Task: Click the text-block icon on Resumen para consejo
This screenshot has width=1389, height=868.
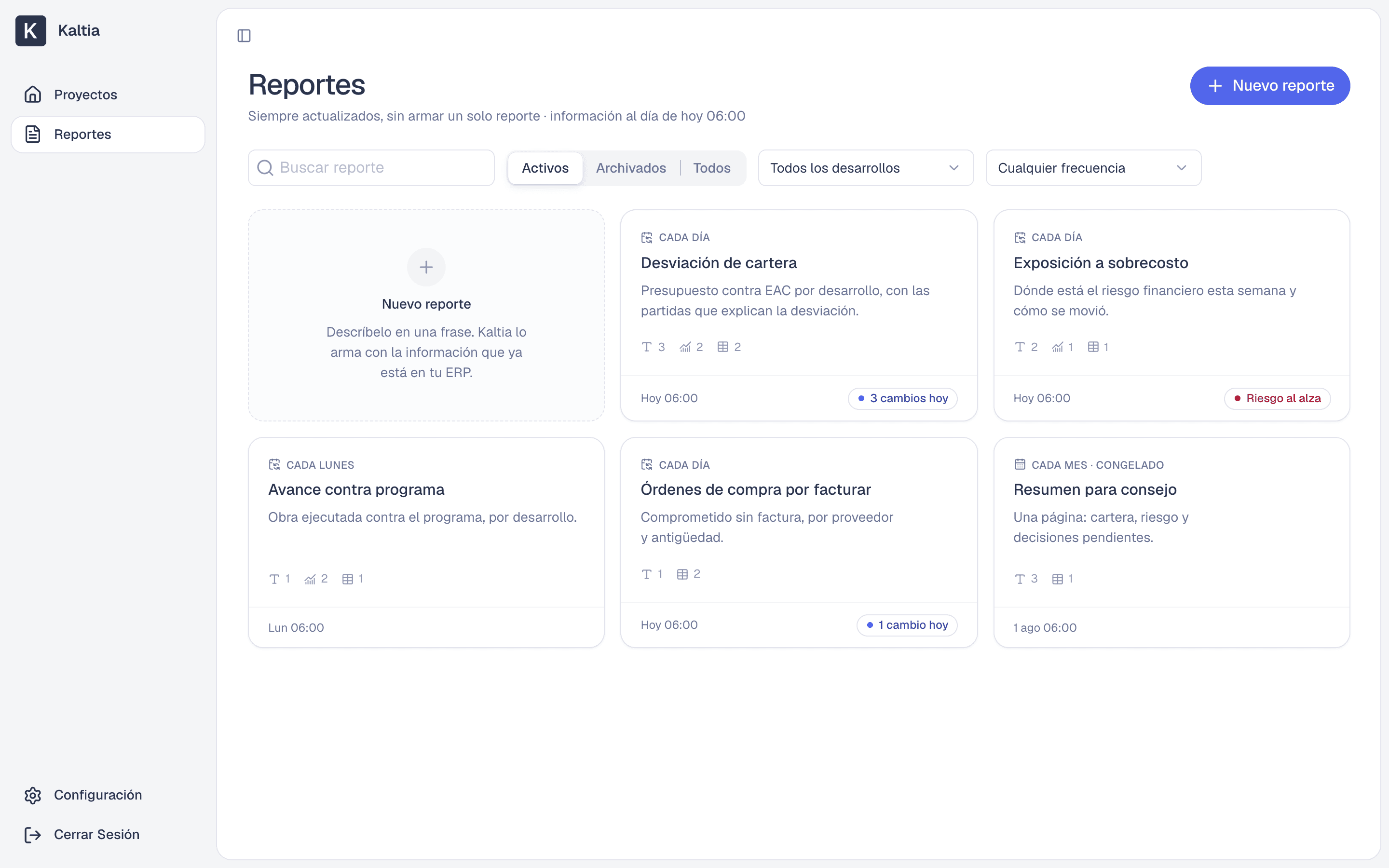Action: click(1020, 579)
